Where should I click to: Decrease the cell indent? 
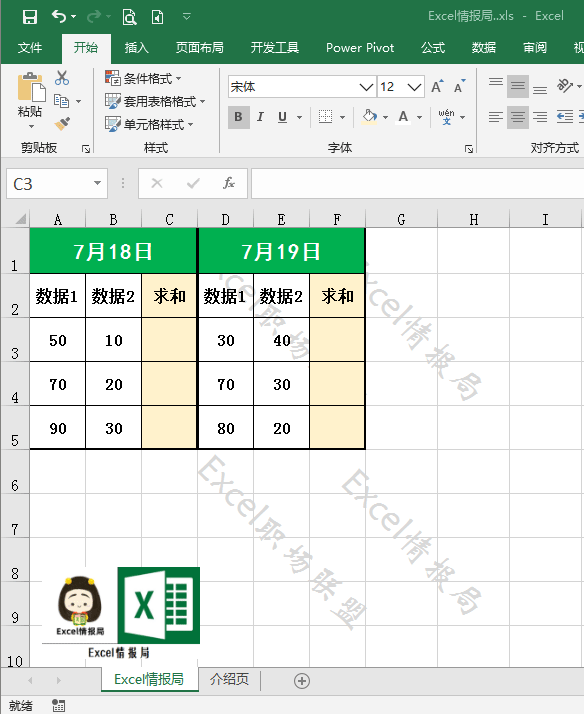click(565, 117)
